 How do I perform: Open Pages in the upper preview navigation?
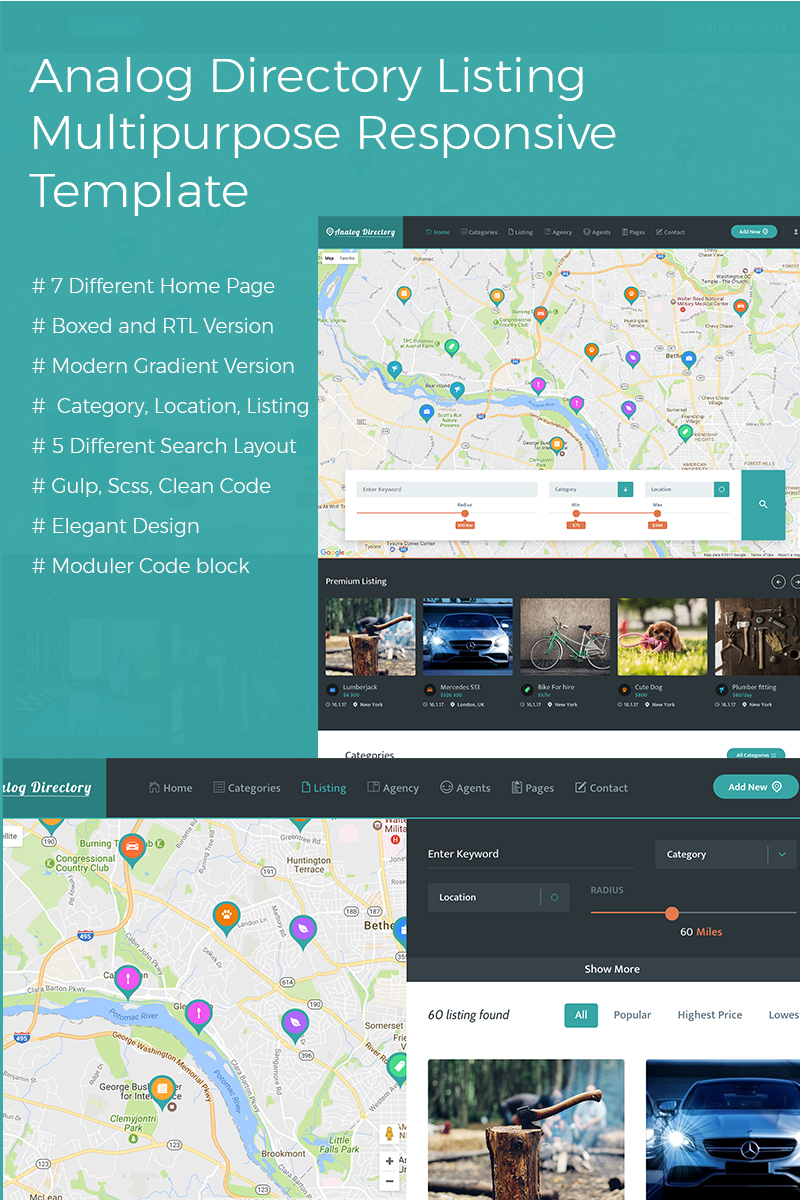[633, 232]
